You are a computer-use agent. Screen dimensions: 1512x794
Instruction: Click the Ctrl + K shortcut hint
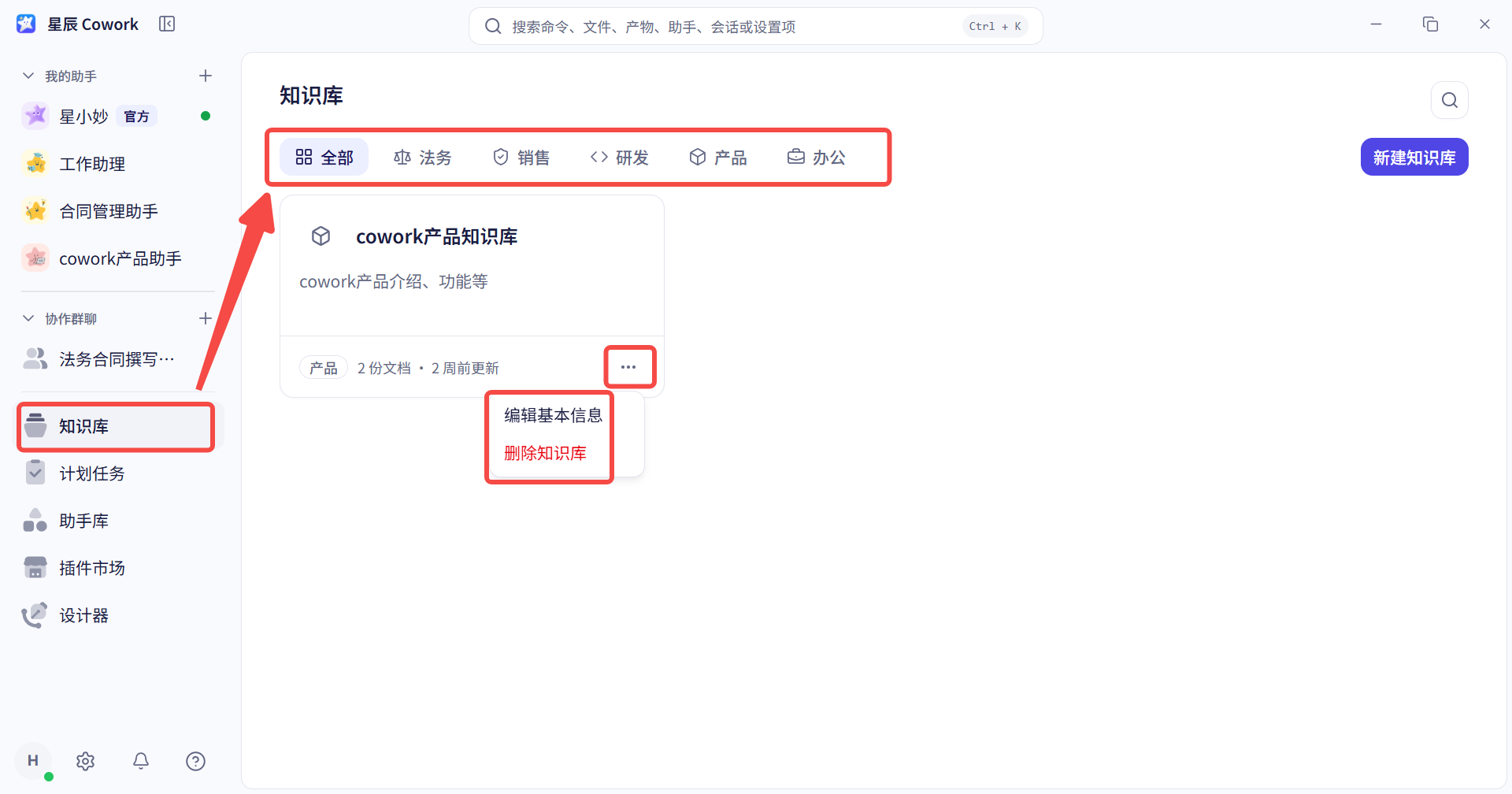click(995, 26)
